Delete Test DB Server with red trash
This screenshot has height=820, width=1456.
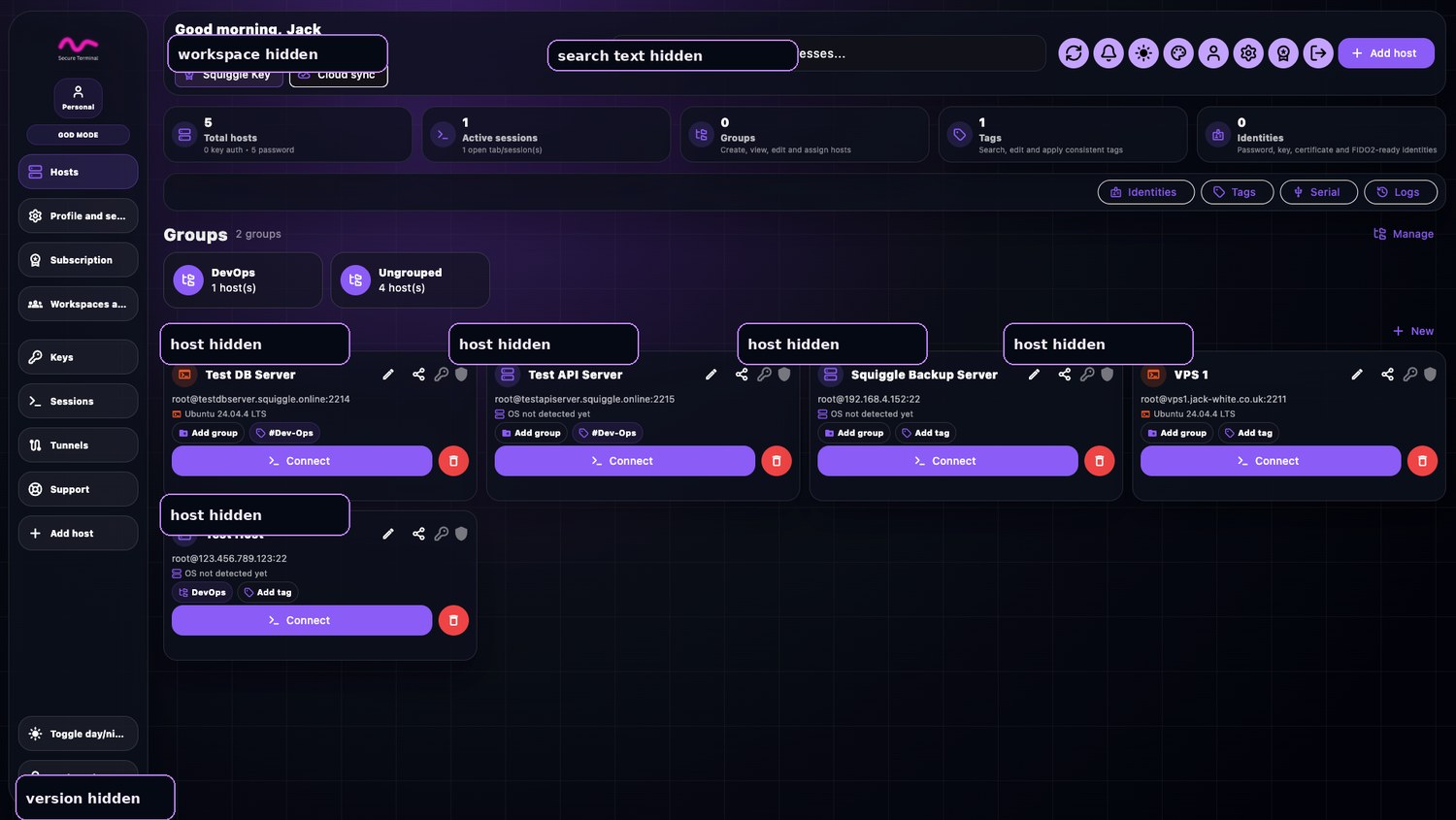453,461
